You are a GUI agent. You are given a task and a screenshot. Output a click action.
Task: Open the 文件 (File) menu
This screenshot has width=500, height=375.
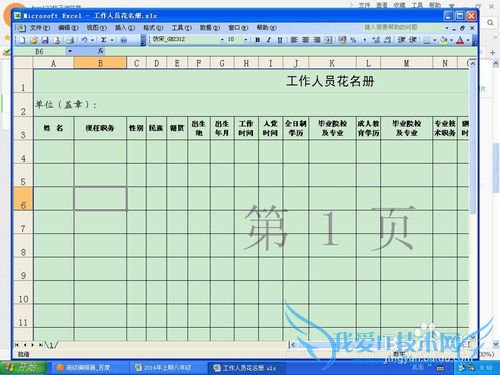[40, 28]
